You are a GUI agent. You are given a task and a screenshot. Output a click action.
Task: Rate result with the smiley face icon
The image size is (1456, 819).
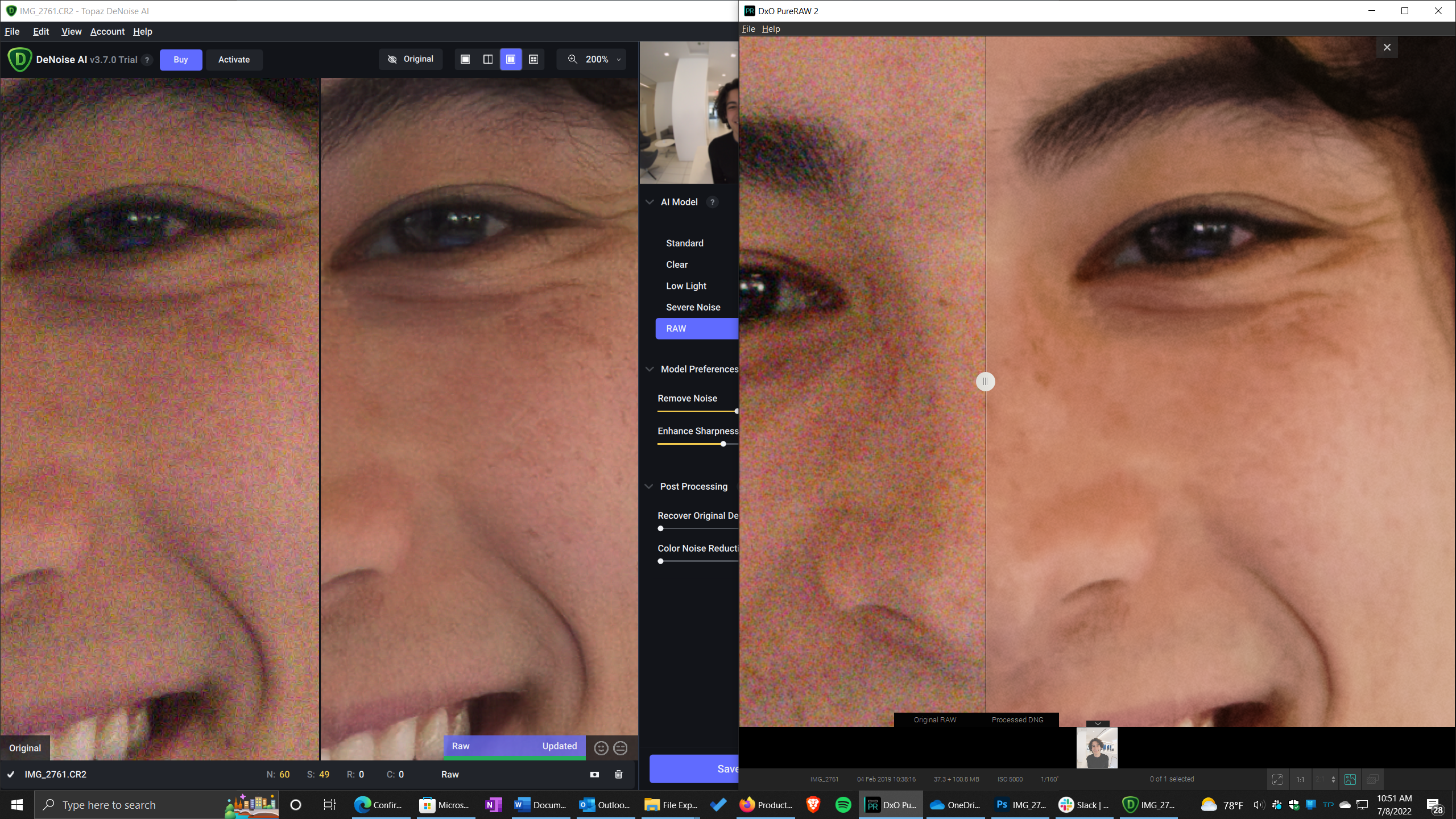601,748
